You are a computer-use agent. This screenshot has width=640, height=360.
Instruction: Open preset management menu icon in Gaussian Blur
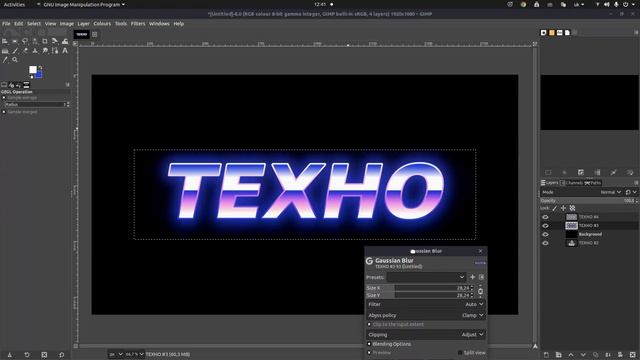click(481, 277)
